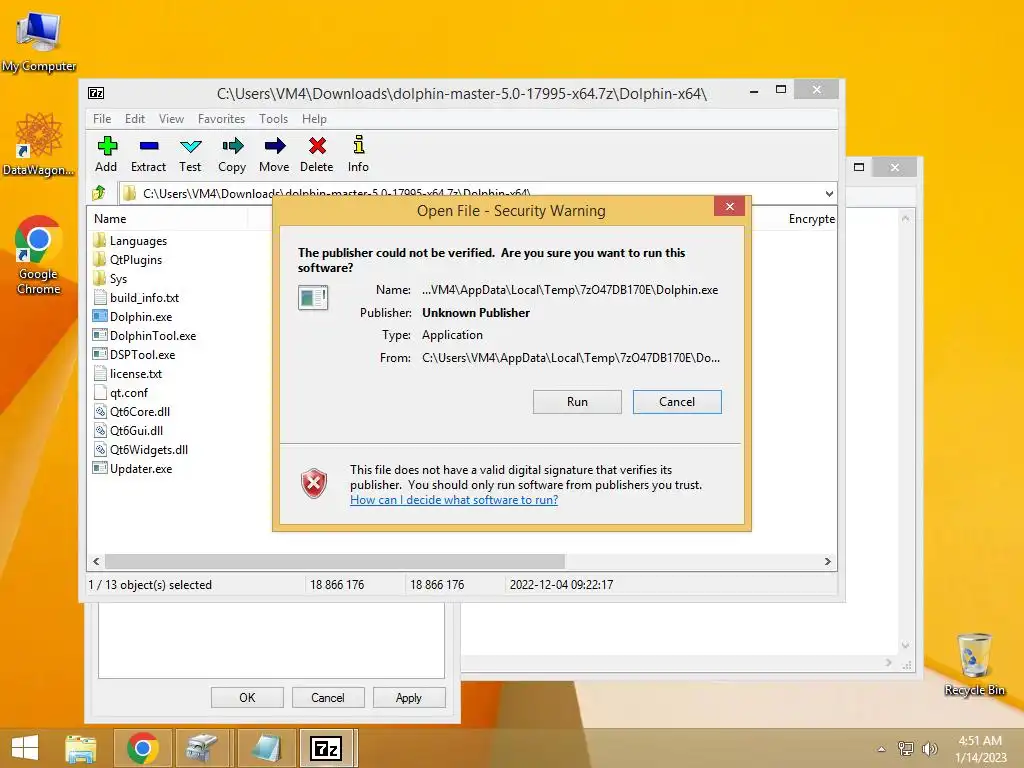Open My Computer desktop icon

[39, 41]
